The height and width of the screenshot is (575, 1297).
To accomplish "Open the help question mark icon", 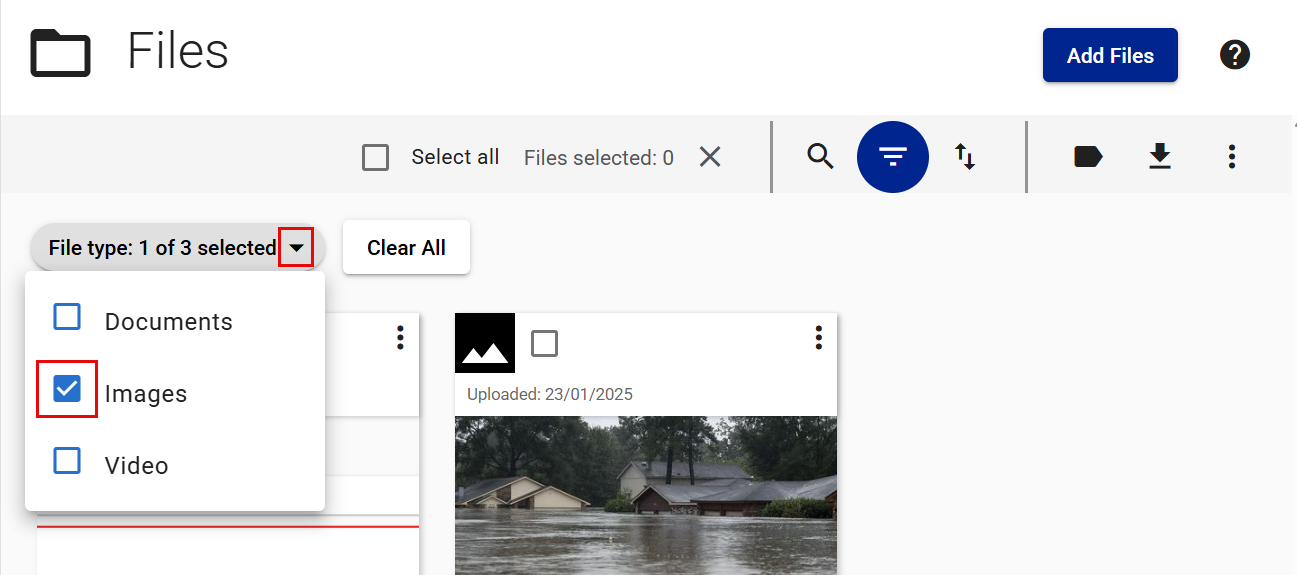I will click(1235, 55).
